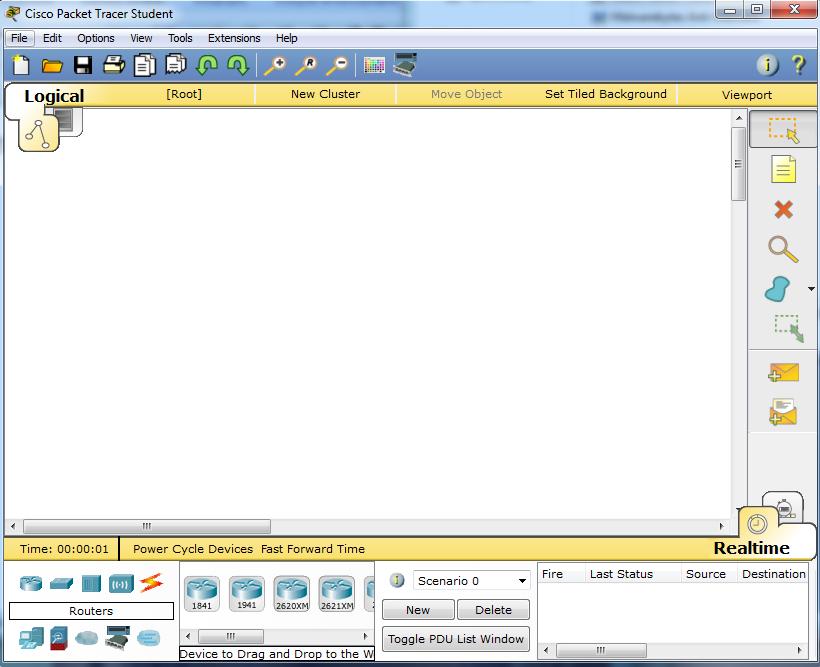
Task: Click the Viewport button
Action: (x=747, y=95)
